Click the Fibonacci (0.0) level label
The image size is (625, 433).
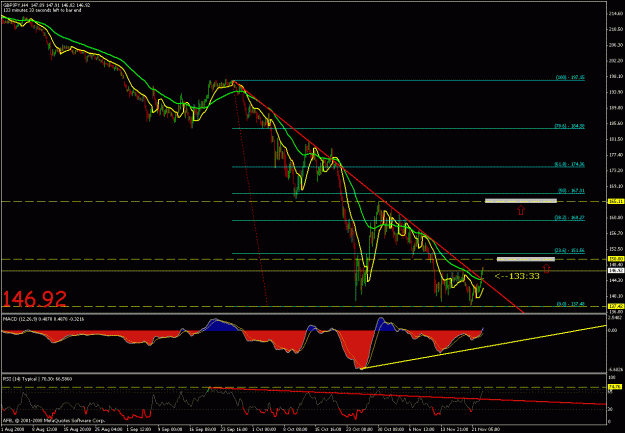570,304
